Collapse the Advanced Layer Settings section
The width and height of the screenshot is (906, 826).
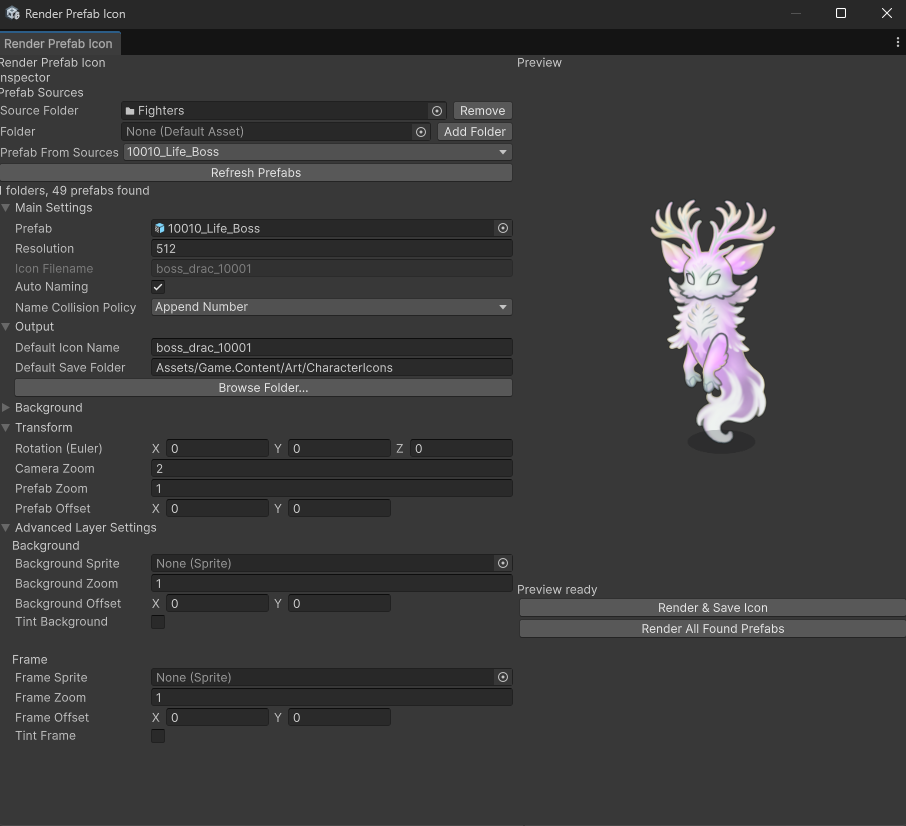tap(6, 527)
